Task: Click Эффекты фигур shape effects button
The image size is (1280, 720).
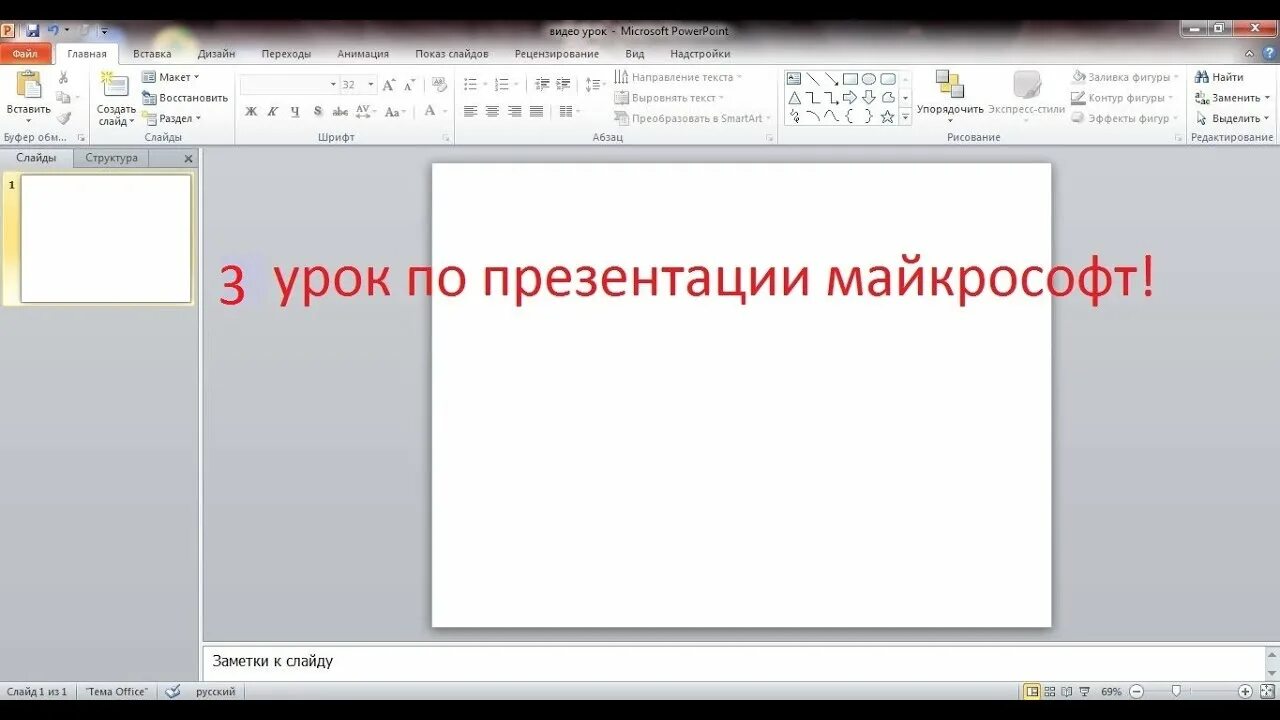Action: [x=1125, y=118]
